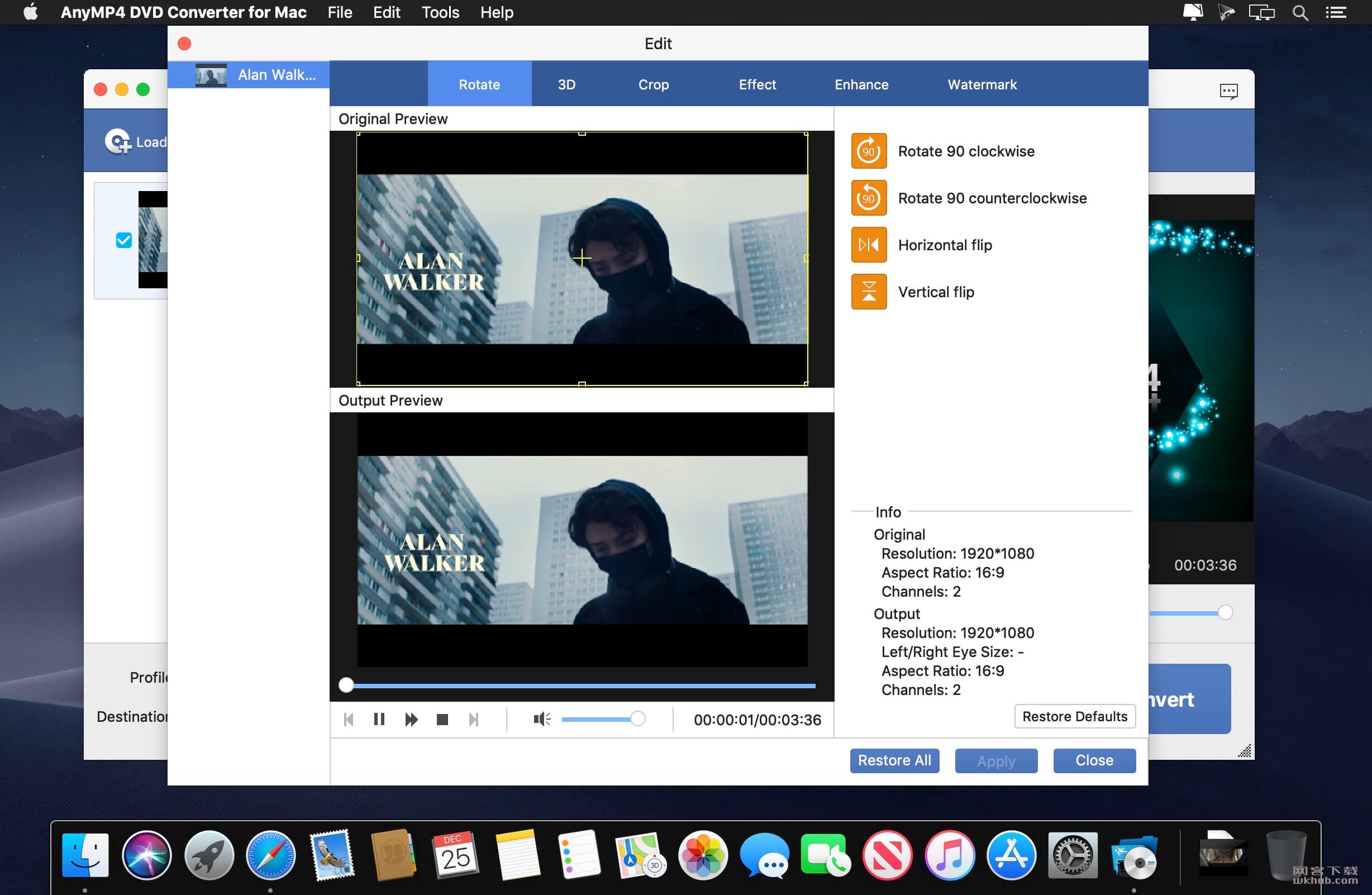The height and width of the screenshot is (895, 1372).
Task: Launch Siri from the Dock
Action: pos(146,855)
